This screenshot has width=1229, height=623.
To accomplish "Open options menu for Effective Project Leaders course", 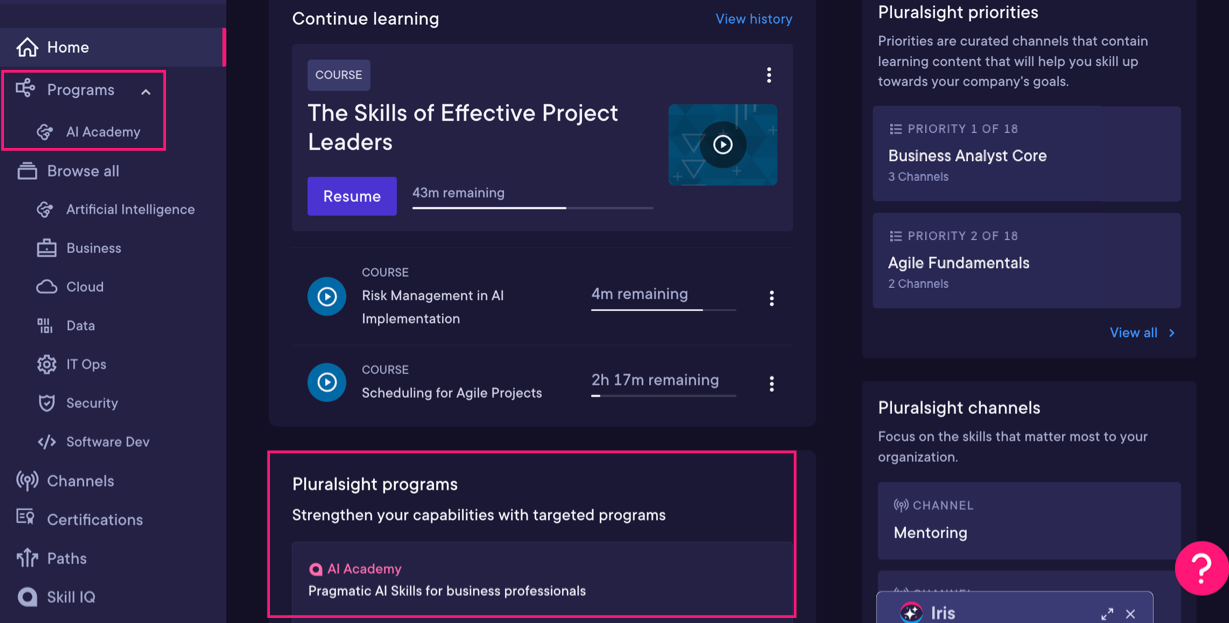I will coord(768,75).
